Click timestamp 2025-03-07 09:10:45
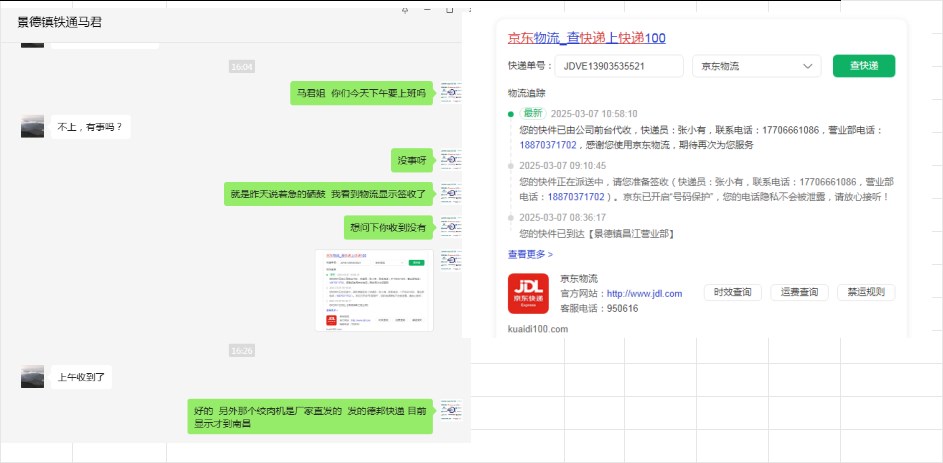Image resolution: width=943 pixels, height=463 pixels. (563, 165)
